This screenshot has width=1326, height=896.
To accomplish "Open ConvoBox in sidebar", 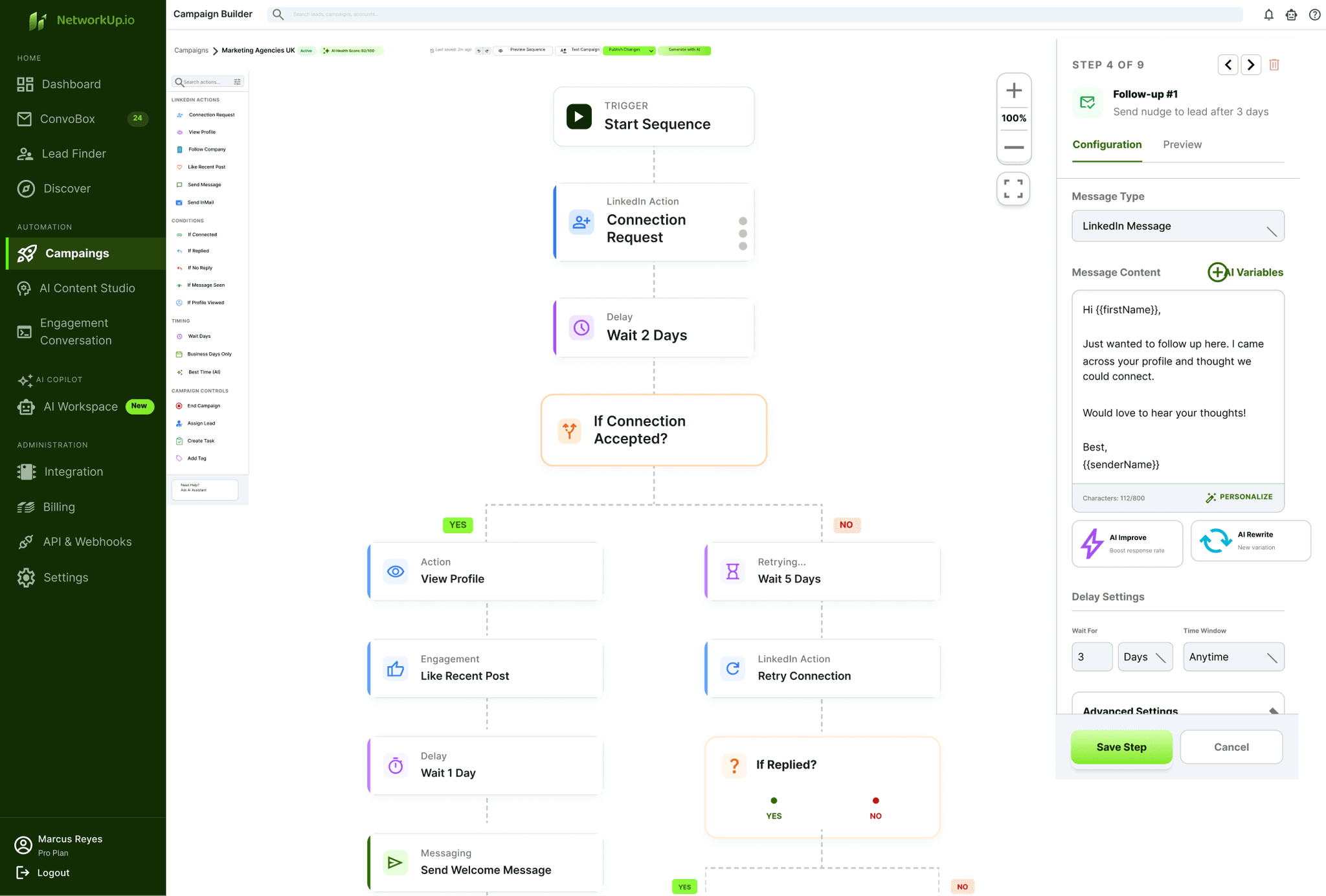I will pyautogui.click(x=83, y=119).
